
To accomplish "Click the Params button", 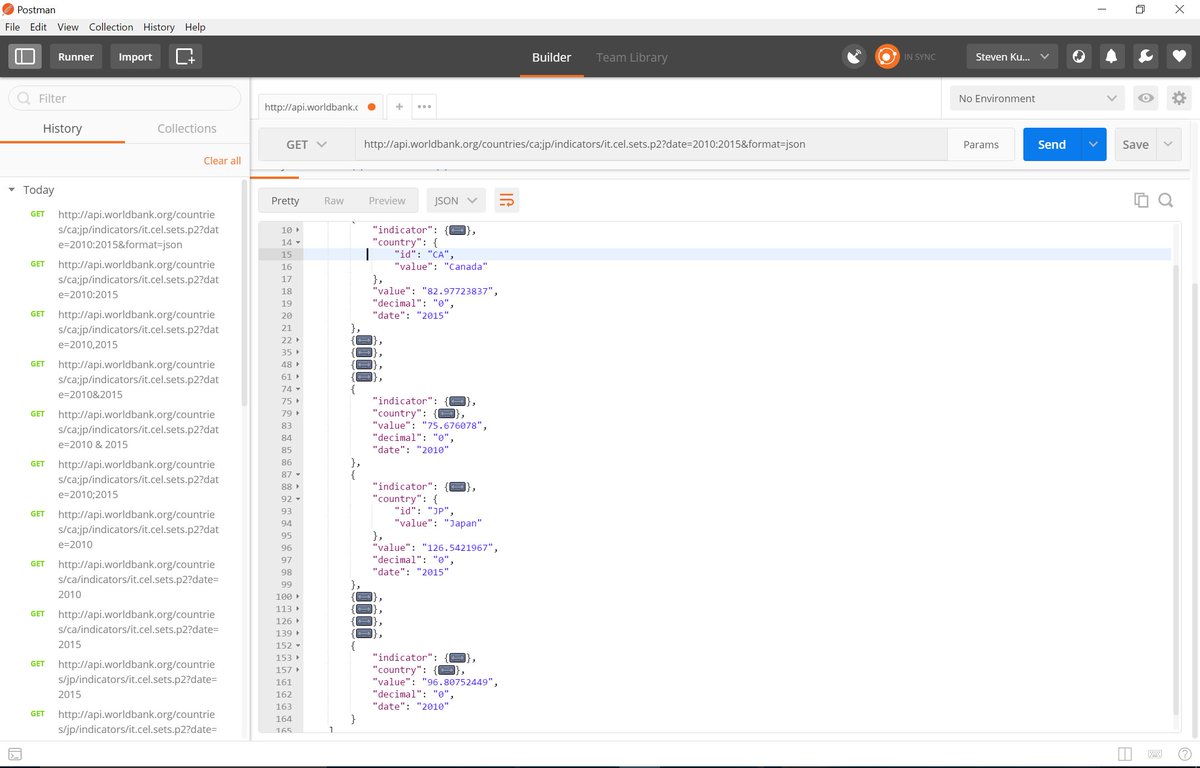I will tap(981, 144).
